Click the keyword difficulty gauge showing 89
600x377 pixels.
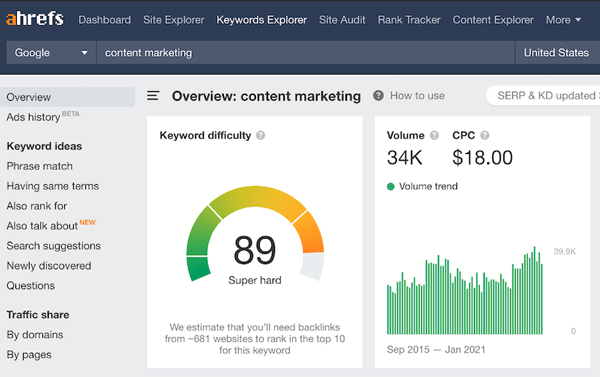pos(255,234)
